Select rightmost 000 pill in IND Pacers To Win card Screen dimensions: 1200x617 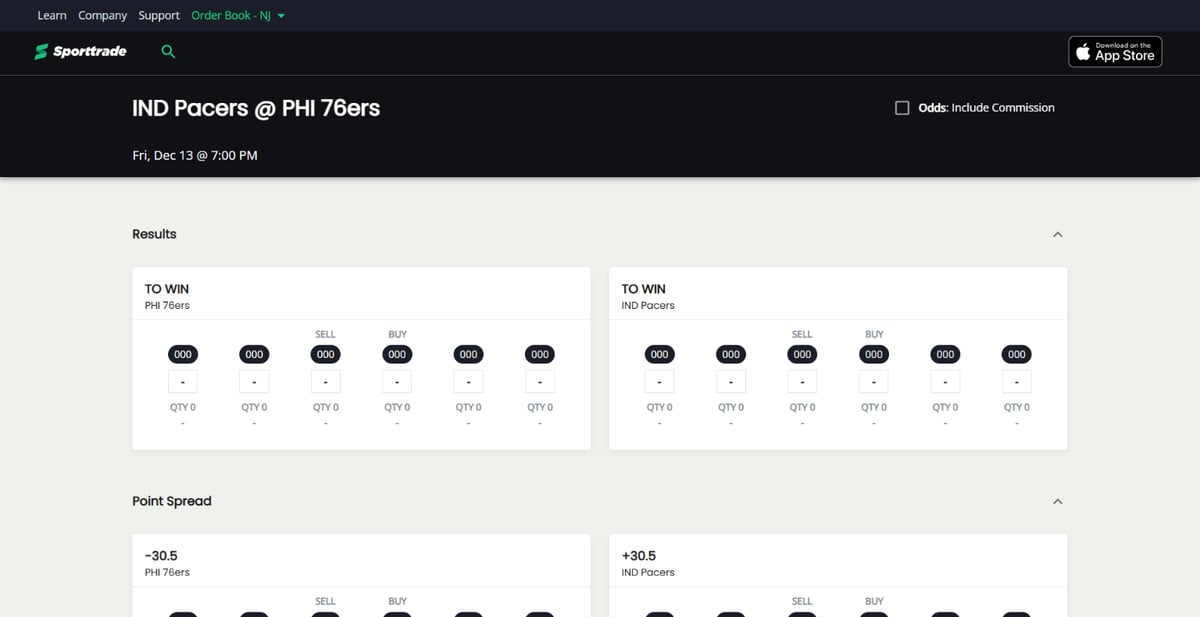pyautogui.click(x=1017, y=354)
